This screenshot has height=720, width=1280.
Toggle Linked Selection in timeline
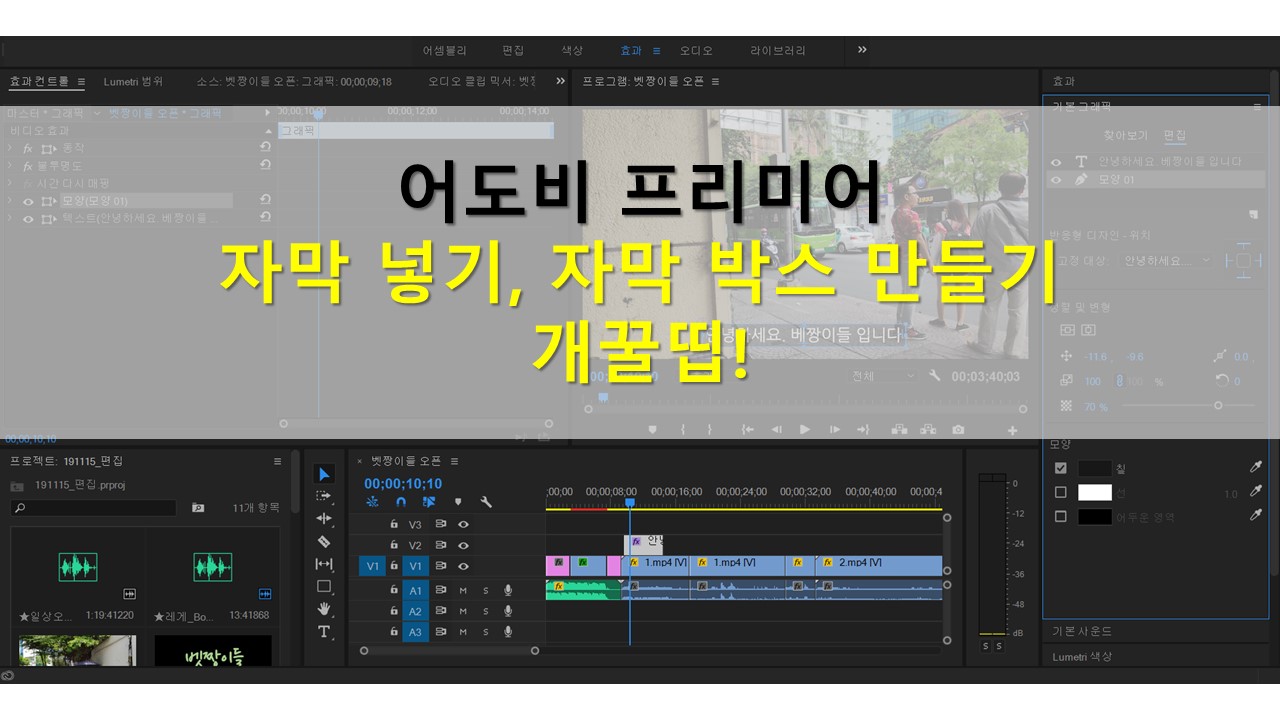pos(429,502)
